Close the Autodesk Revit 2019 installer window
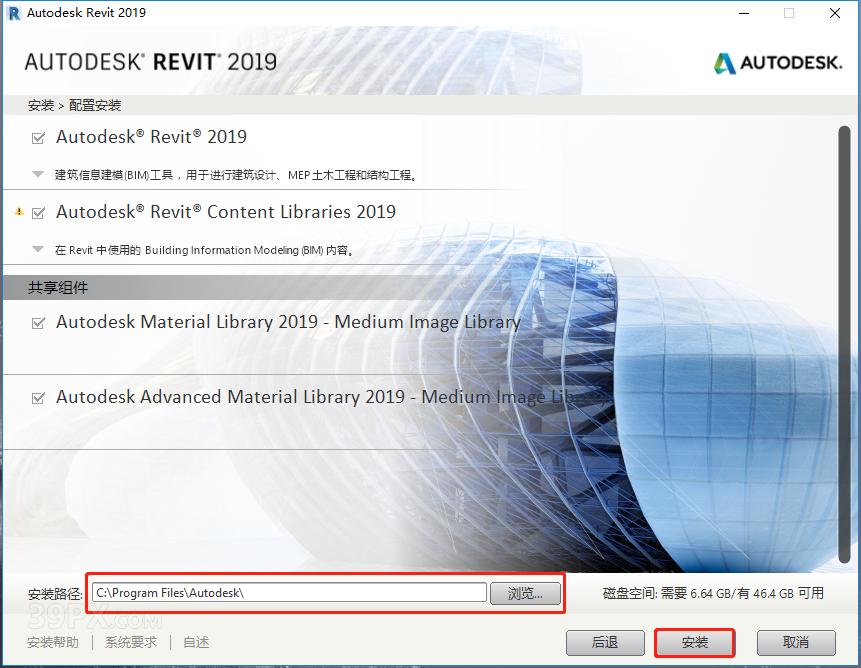 click(835, 13)
